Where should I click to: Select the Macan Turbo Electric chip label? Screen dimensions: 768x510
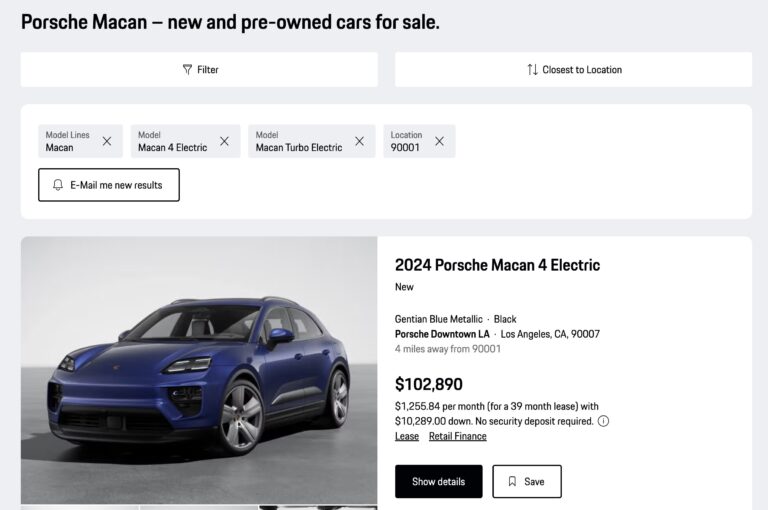click(x=298, y=141)
